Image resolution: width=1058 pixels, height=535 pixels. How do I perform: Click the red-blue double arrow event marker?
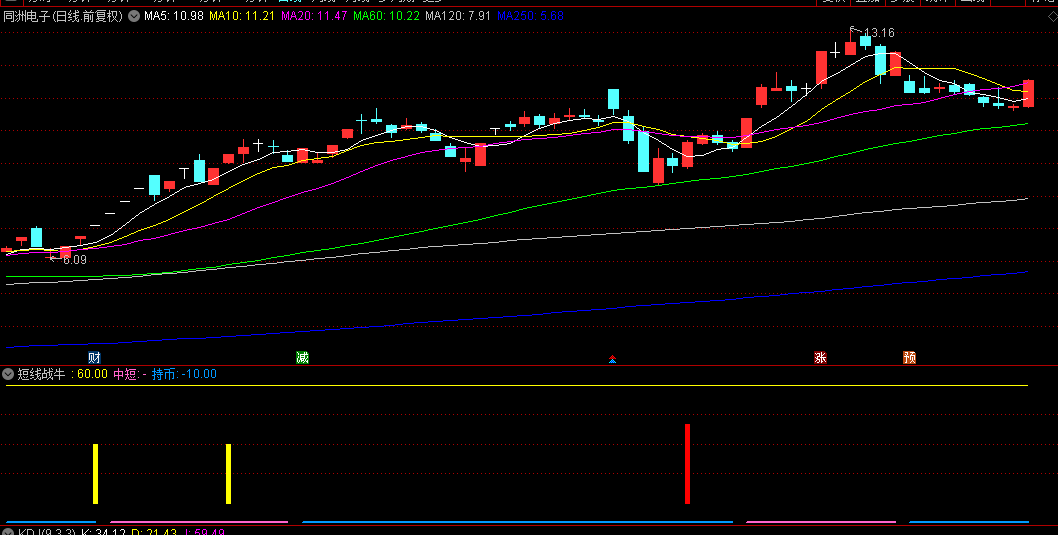(x=612, y=359)
